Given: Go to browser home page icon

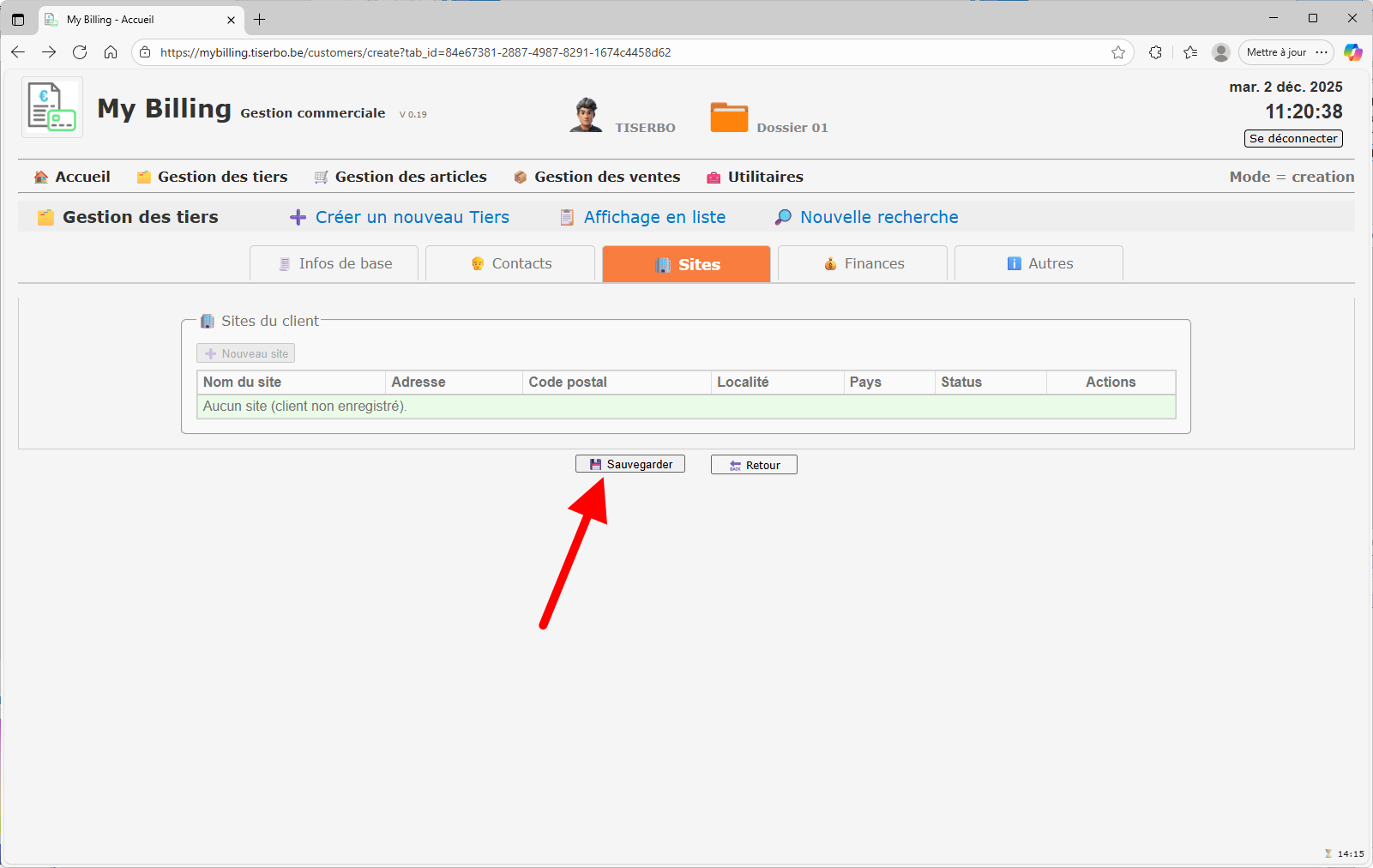Looking at the screenshot, I should [x=111, y=52].
